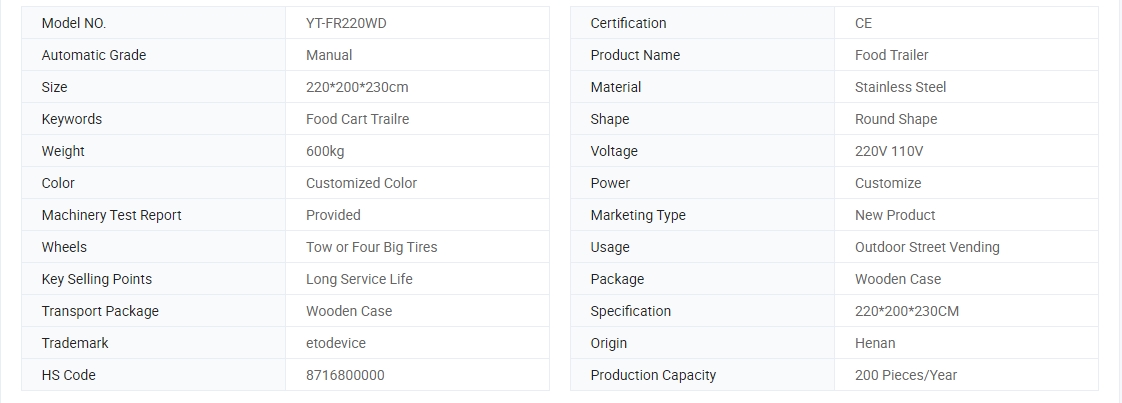Select the HS Code 8716800000
Viewport: 1122px width, 403px height.
click(x=345, y=375)
